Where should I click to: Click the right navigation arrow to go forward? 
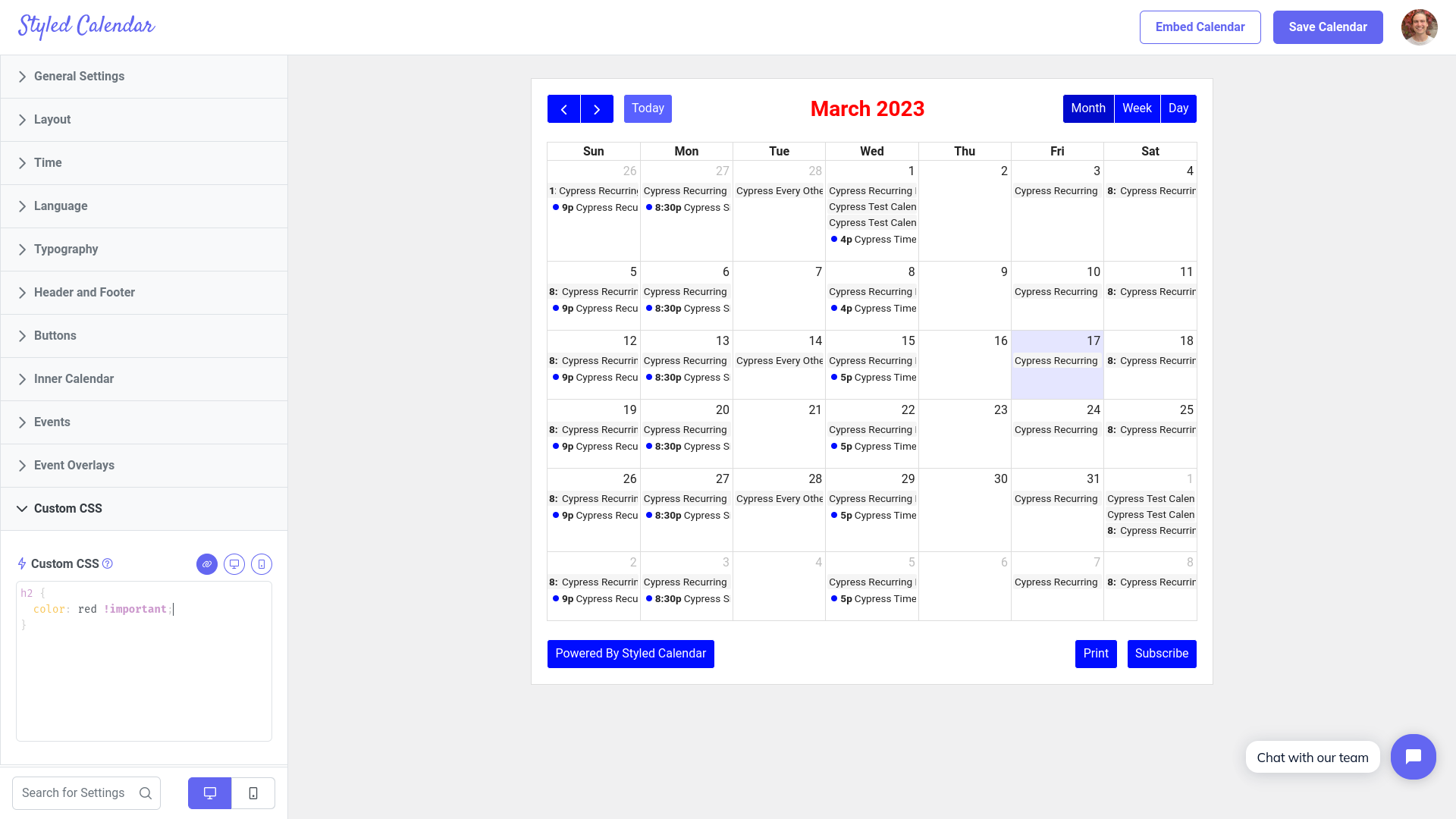(597, 108)
